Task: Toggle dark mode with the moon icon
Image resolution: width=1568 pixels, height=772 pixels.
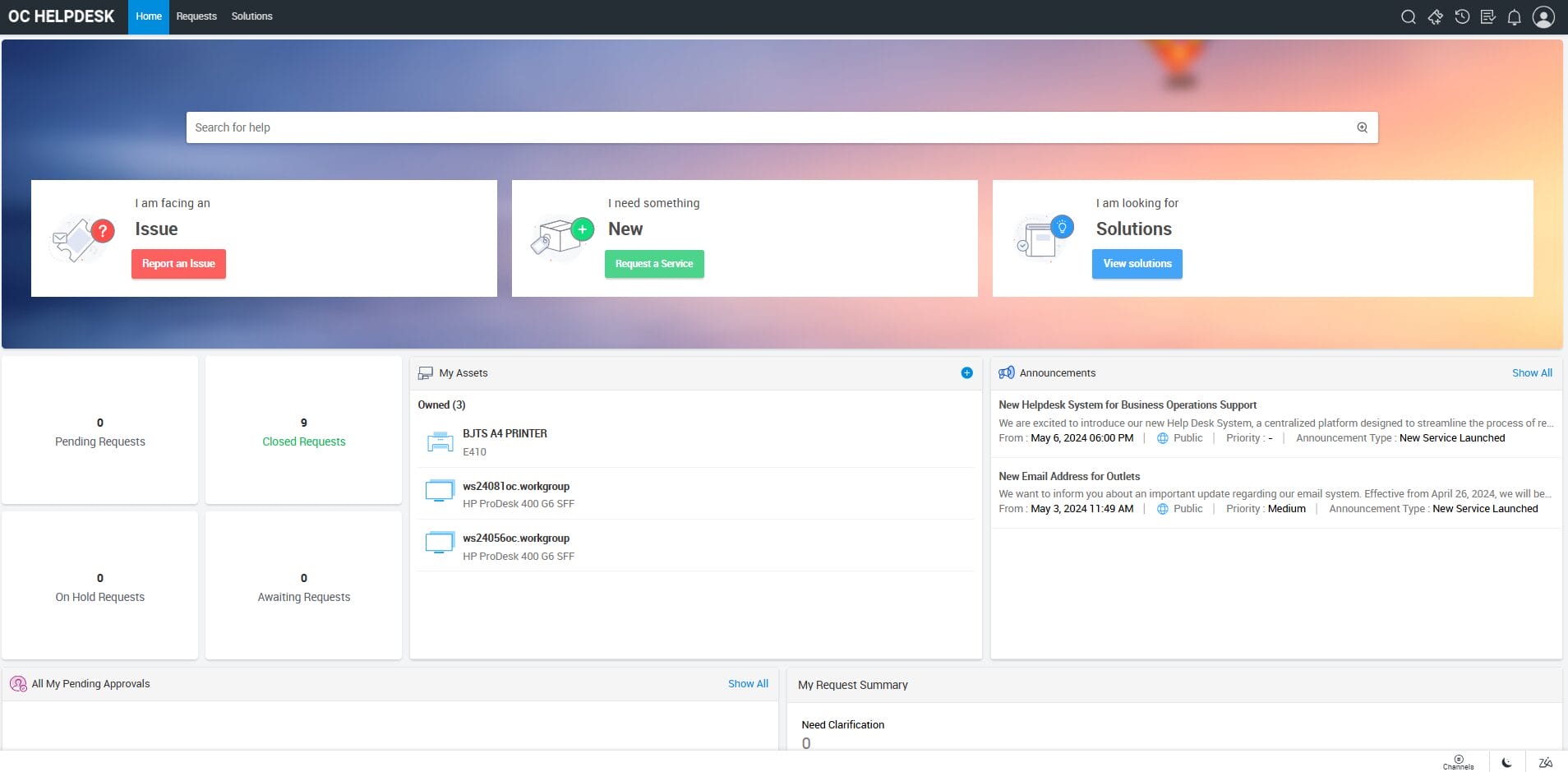Action: click(x=1506, y=762)
